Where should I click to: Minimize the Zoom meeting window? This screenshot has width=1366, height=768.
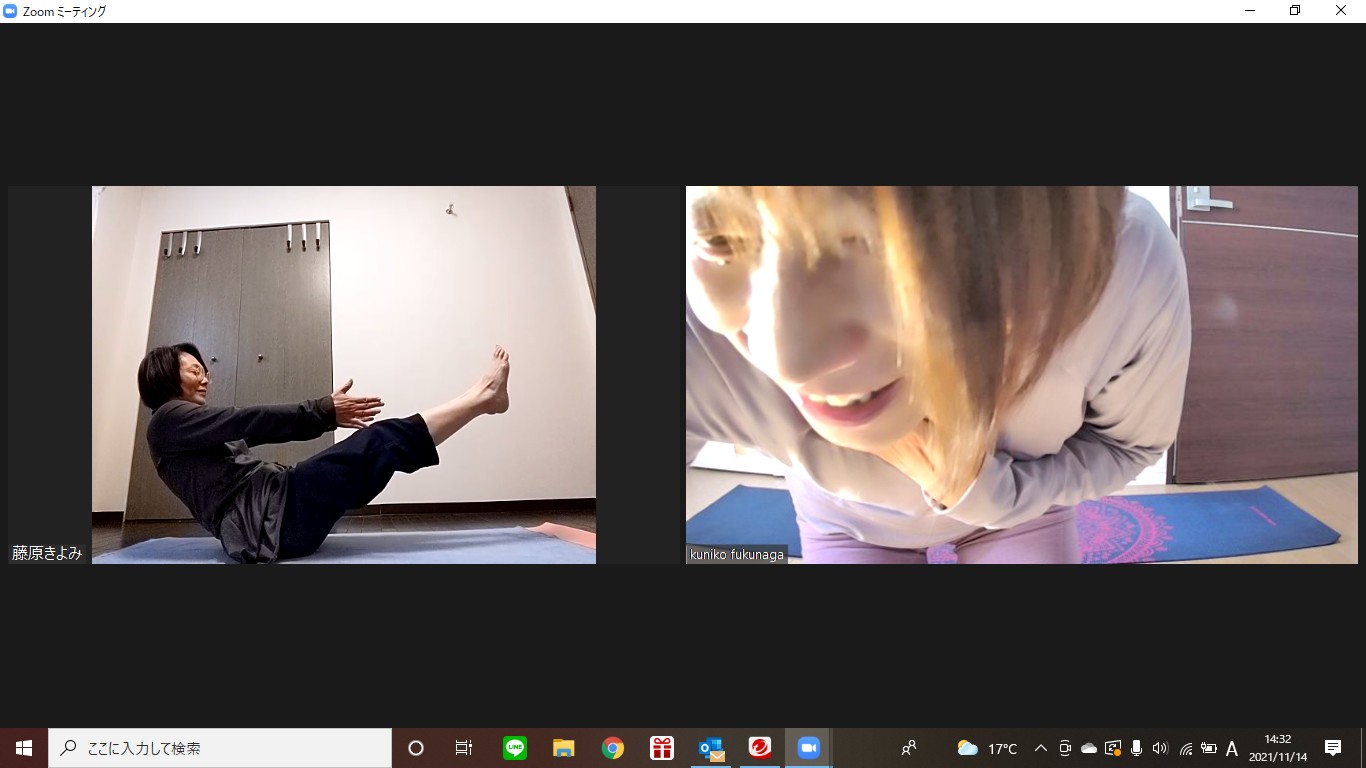(1250, 11)
